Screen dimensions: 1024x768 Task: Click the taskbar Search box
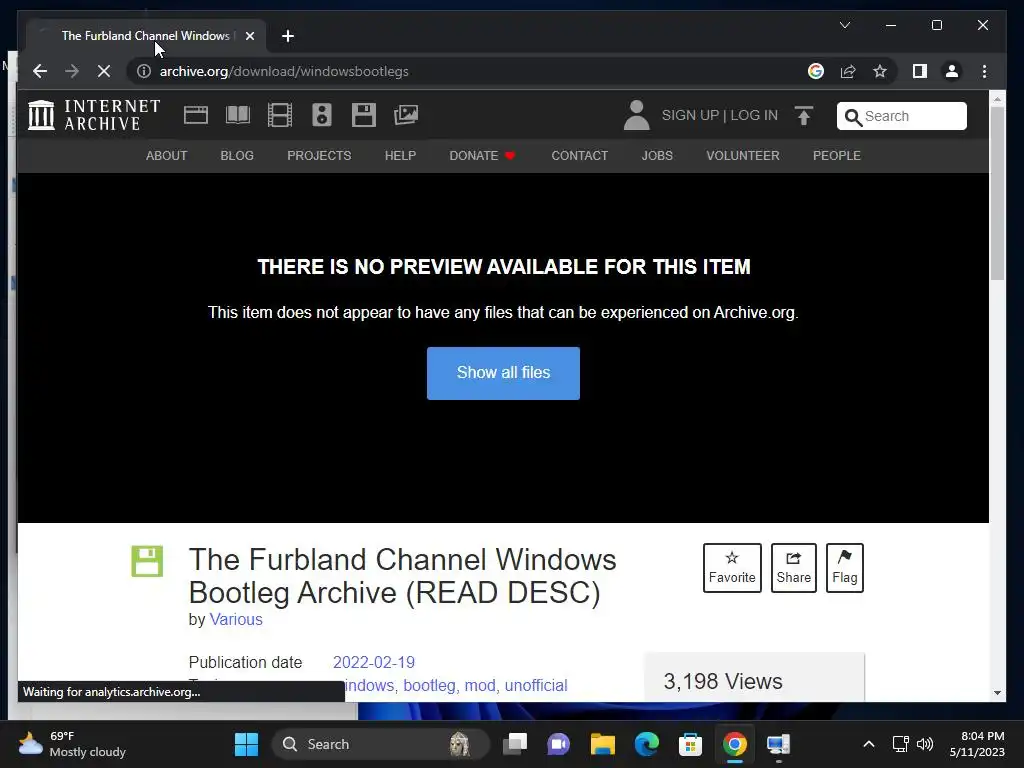tap(380, 744)
